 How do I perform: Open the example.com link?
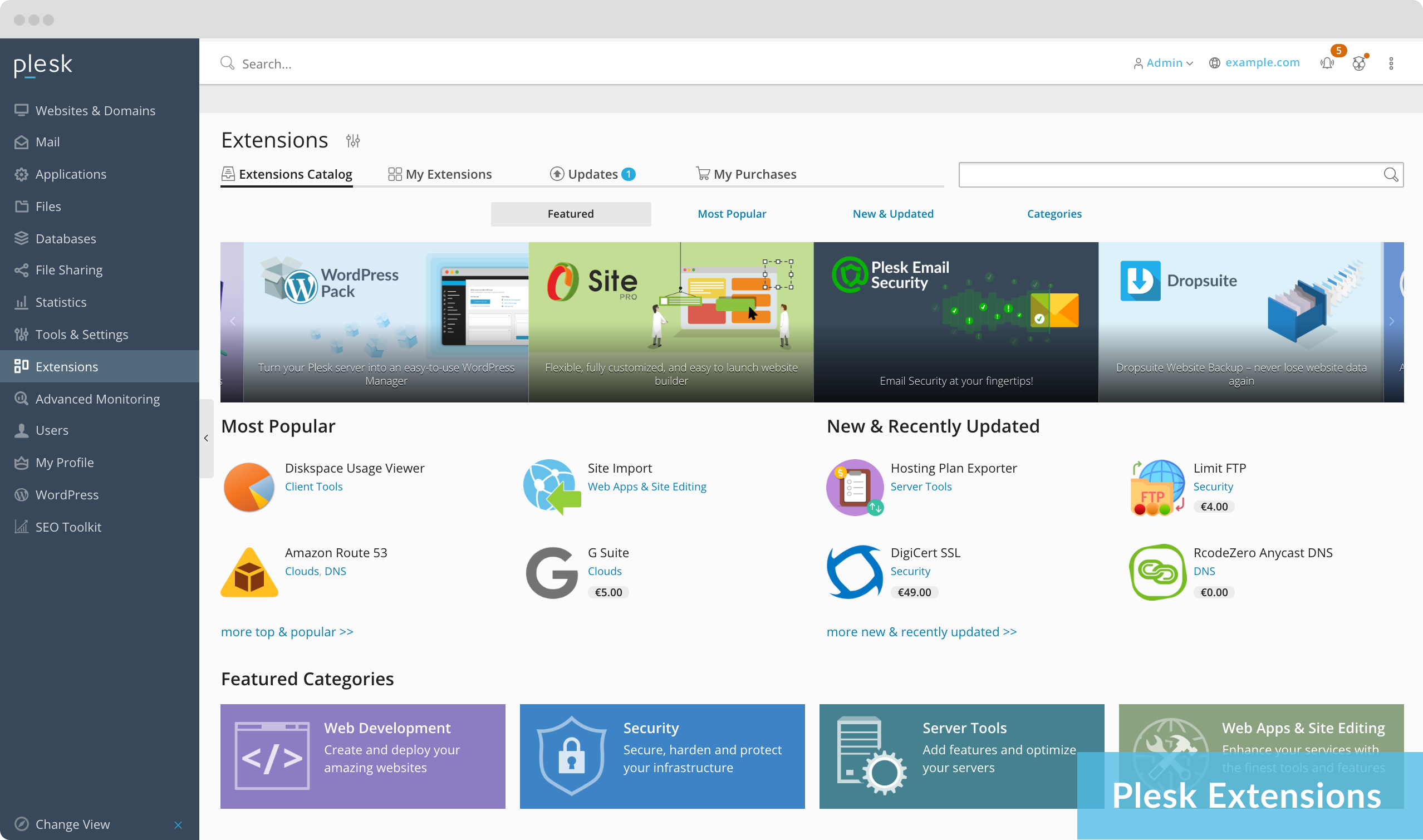pyautogui.click(x=1262, y=63)
